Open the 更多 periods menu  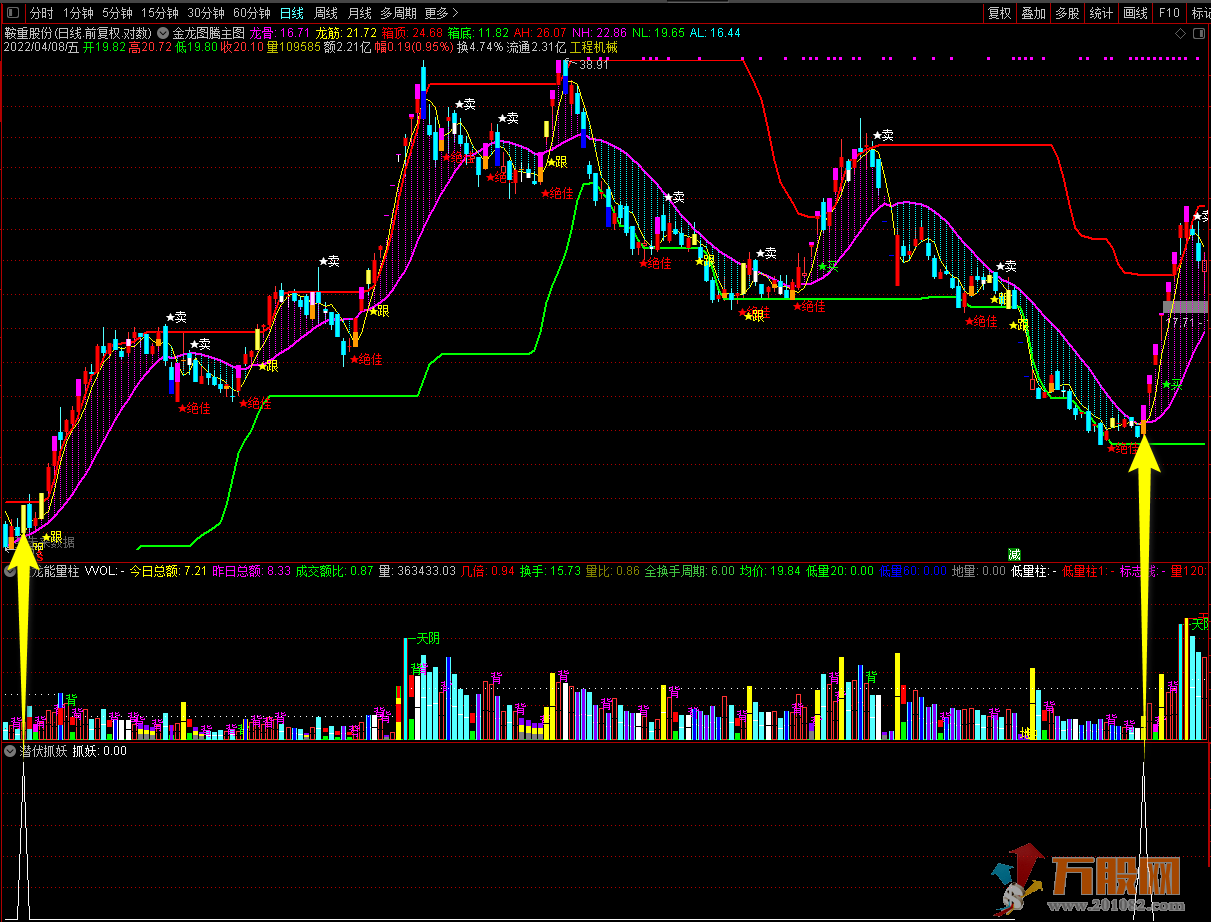441,13
